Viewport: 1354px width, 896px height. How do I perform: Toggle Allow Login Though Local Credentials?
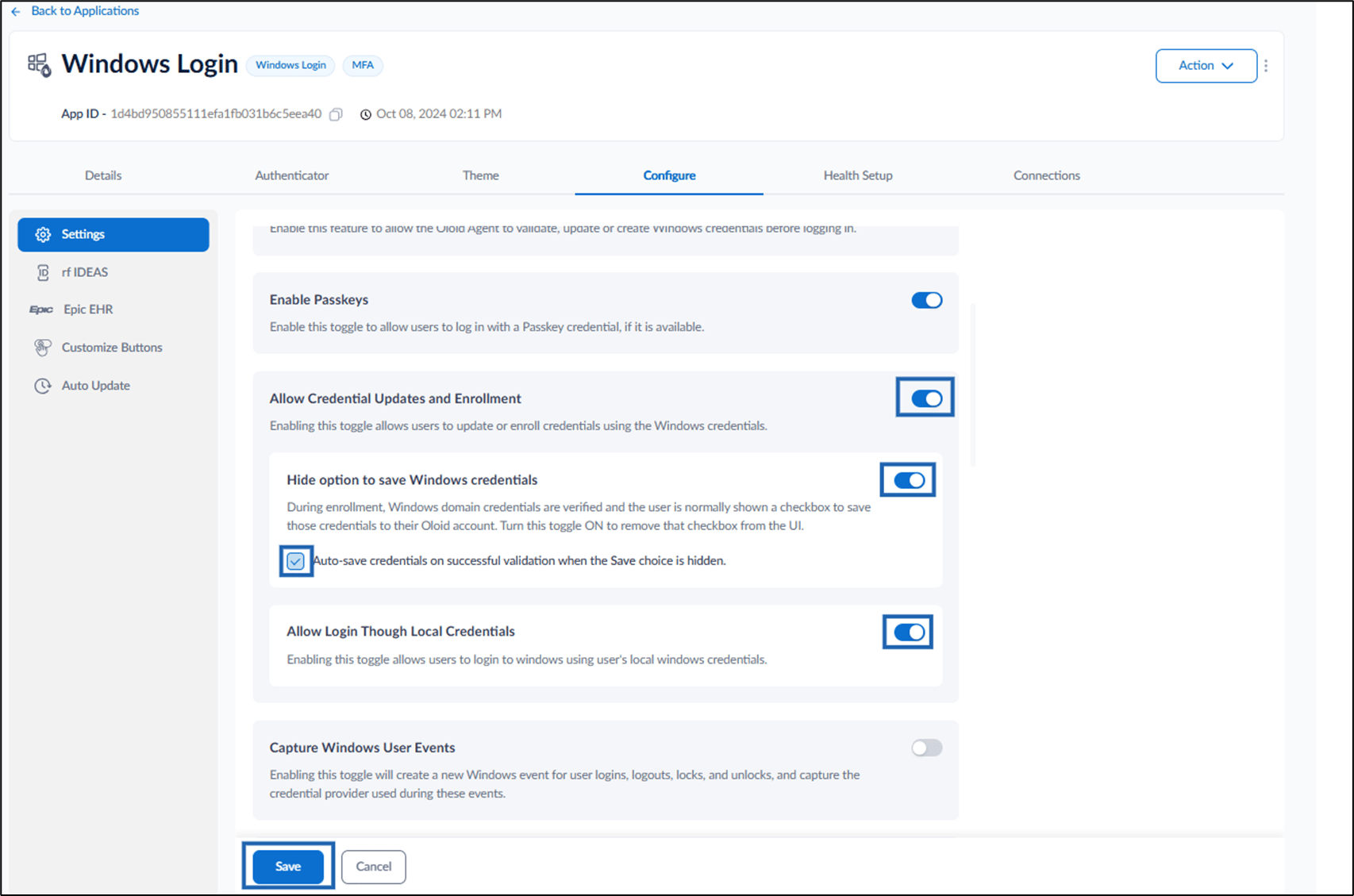point(909,633)
